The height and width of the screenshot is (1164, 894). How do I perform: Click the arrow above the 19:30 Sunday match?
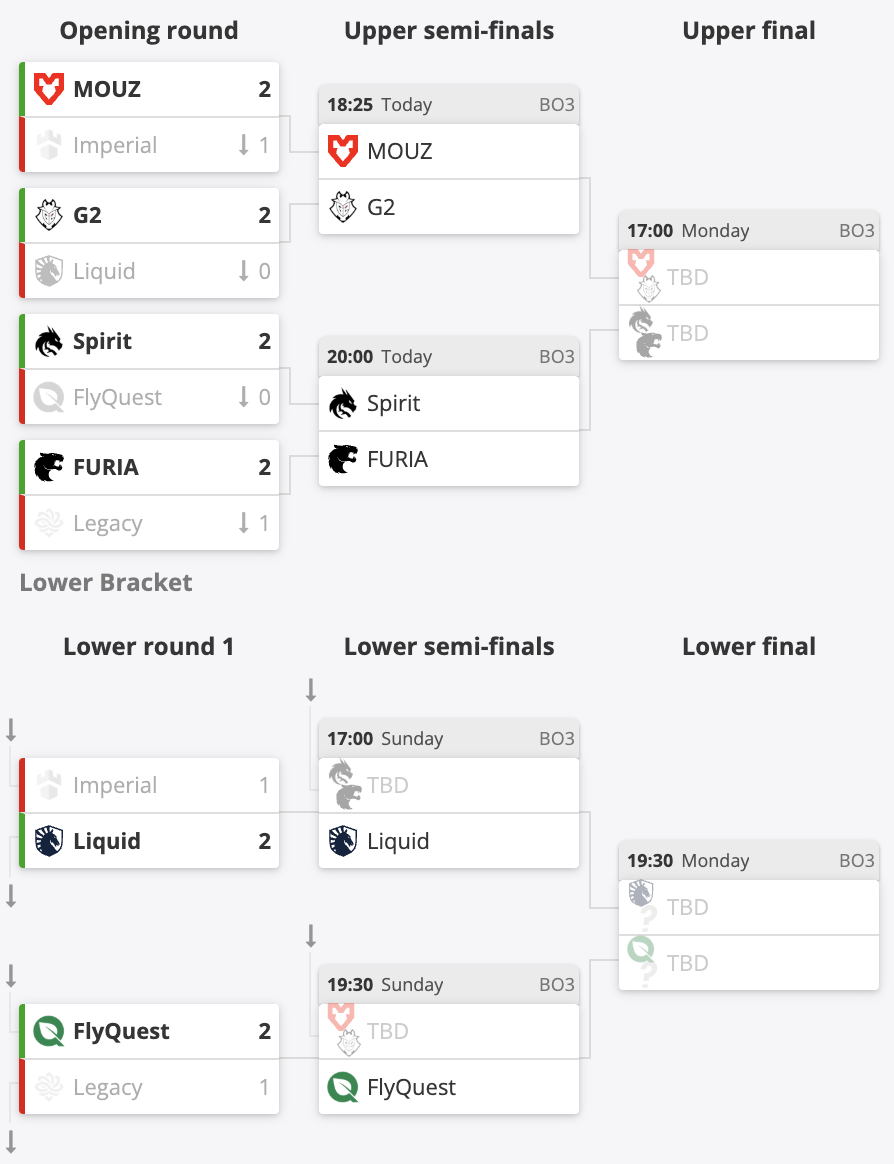click(x=311, y=935)
